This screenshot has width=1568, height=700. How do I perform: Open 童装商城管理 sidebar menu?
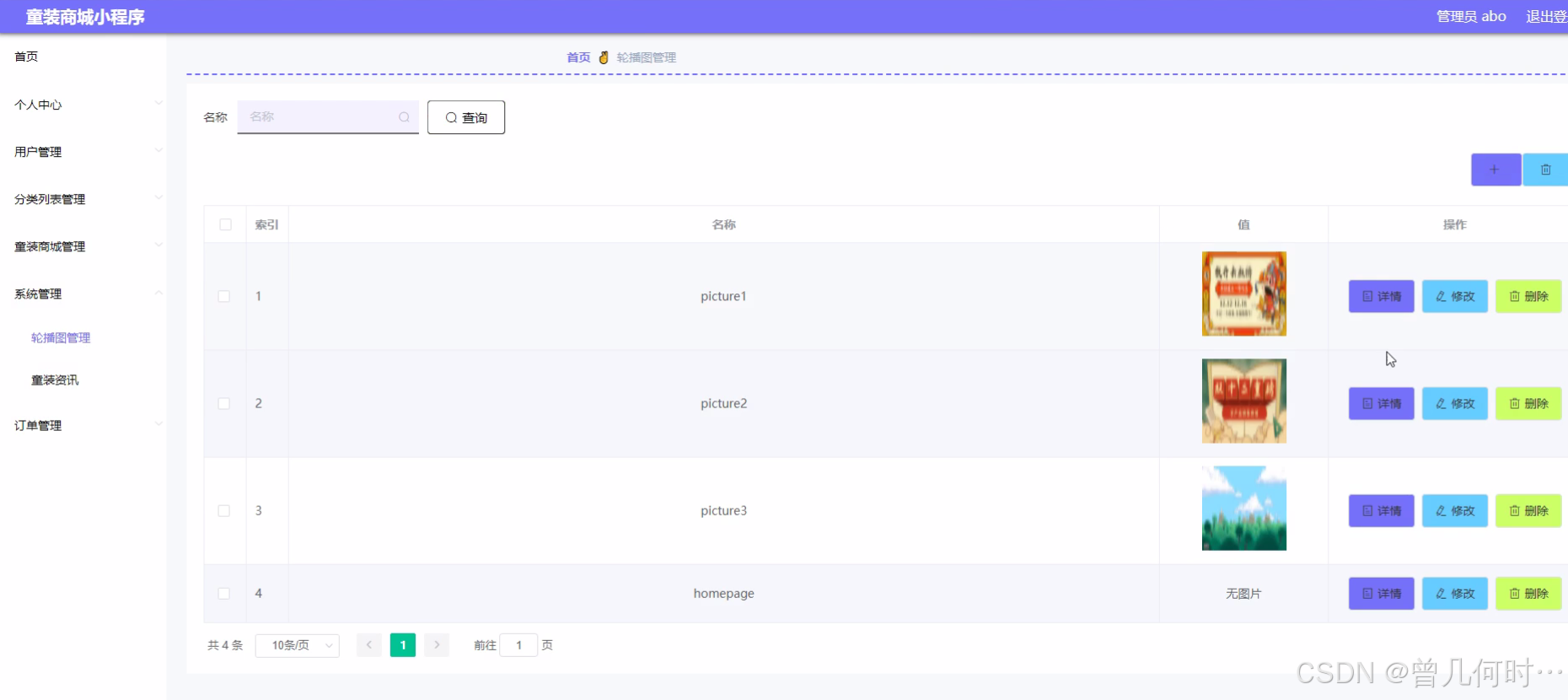coord(50,246)
